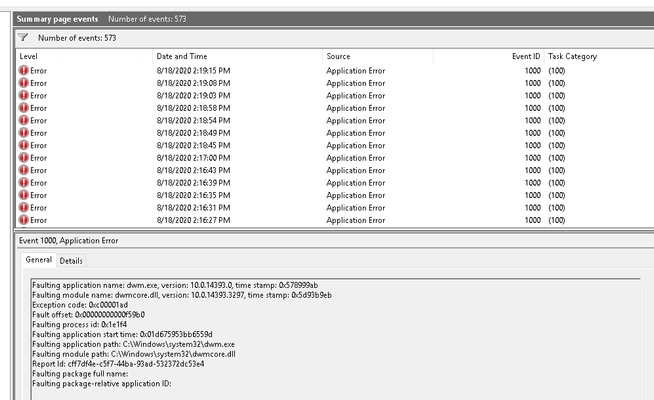Click Application Error source in 2:19:15 row

coord(356,71)
